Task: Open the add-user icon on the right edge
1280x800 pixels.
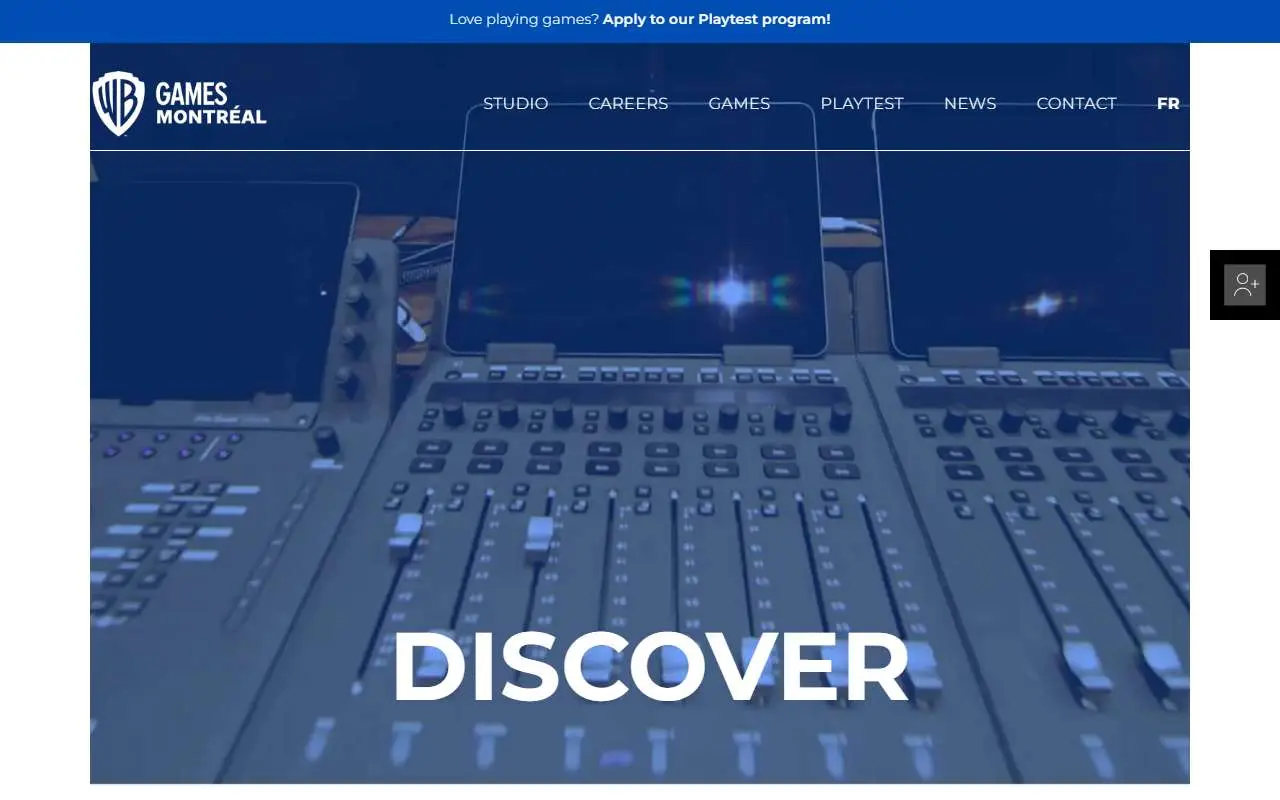Action: pyautogui.click(x=1245, y=285)
